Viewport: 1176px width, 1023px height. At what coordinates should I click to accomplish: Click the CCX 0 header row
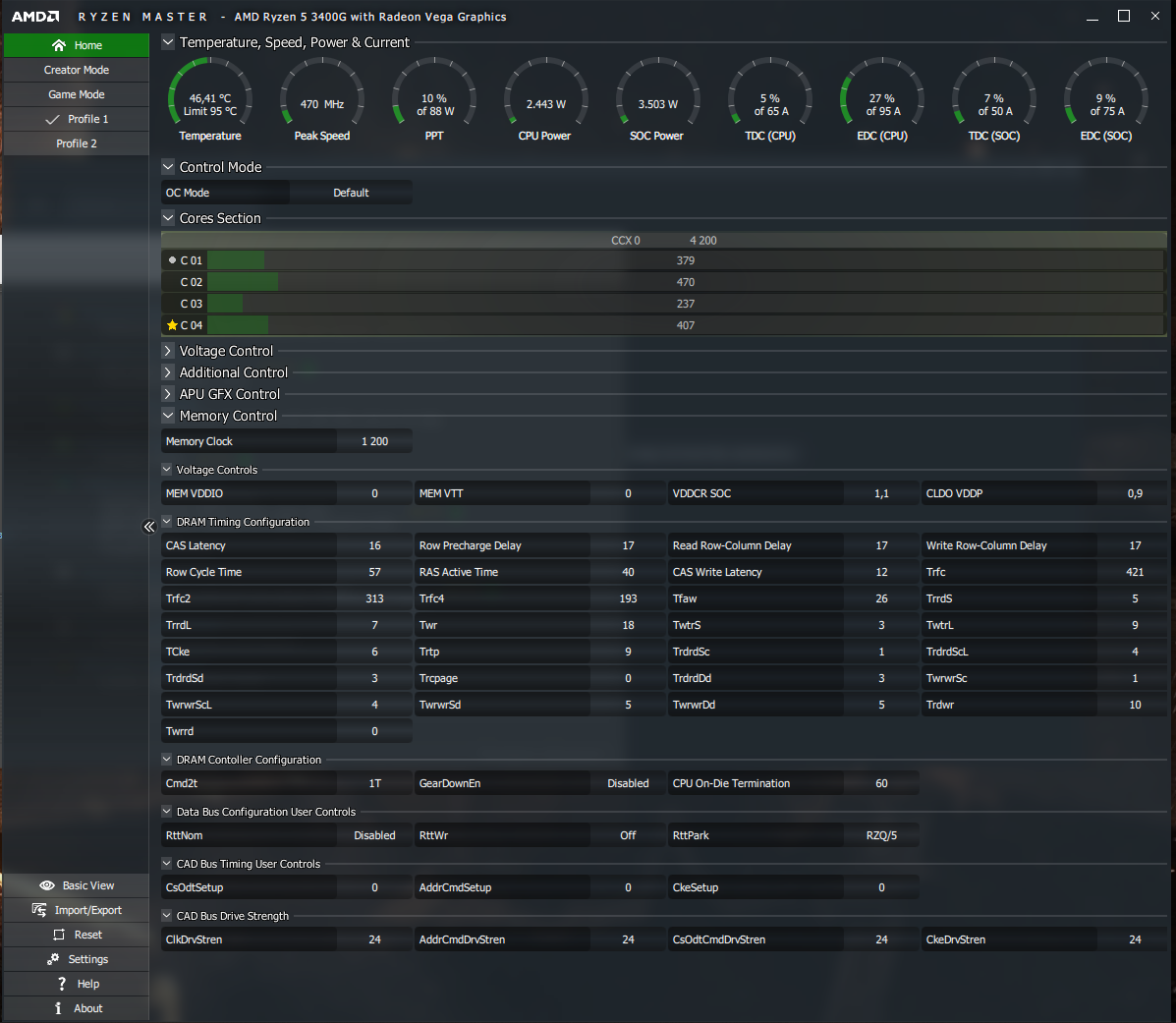point(663,240)
